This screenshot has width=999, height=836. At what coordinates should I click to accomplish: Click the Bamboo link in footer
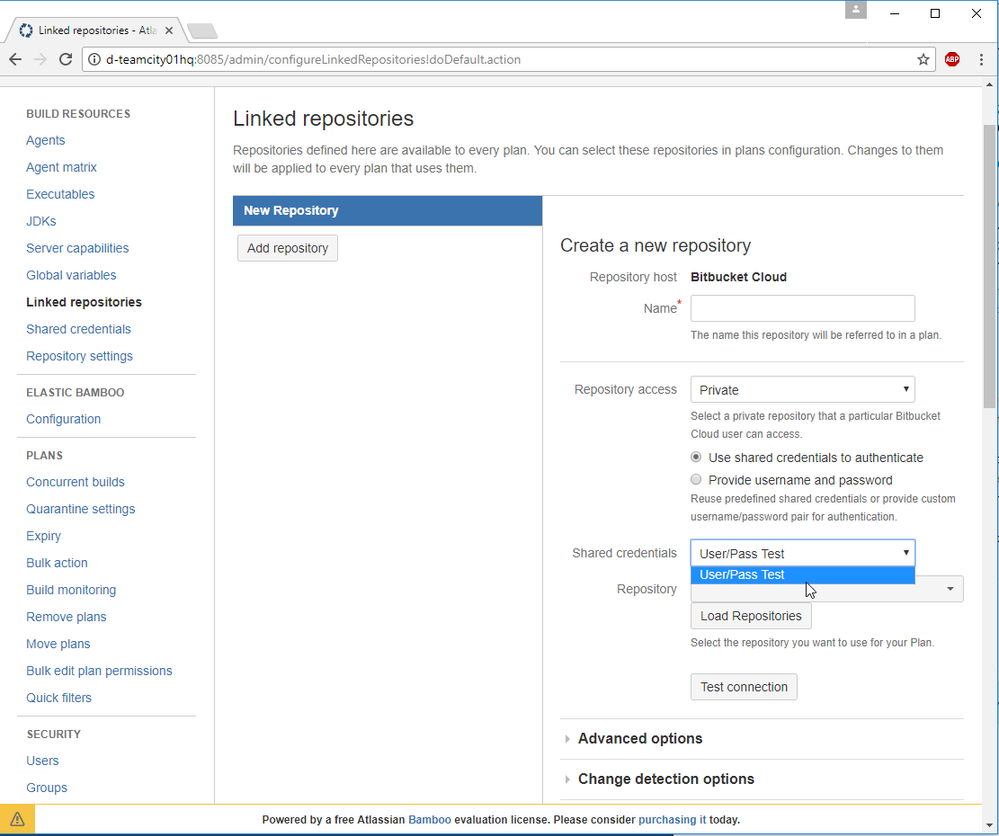(429, 819)
